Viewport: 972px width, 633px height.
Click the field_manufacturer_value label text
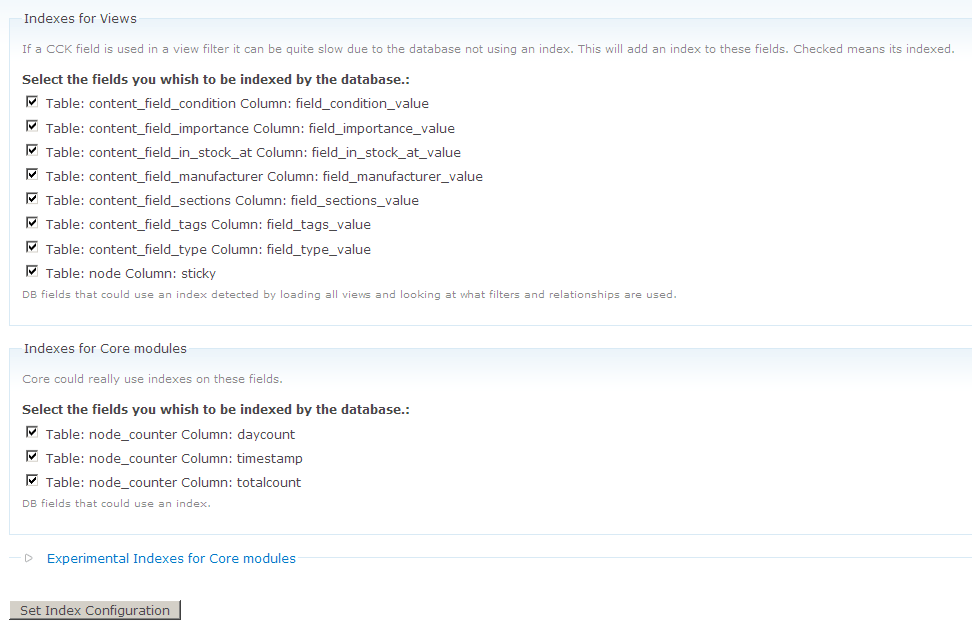click(x=402, y=177)
